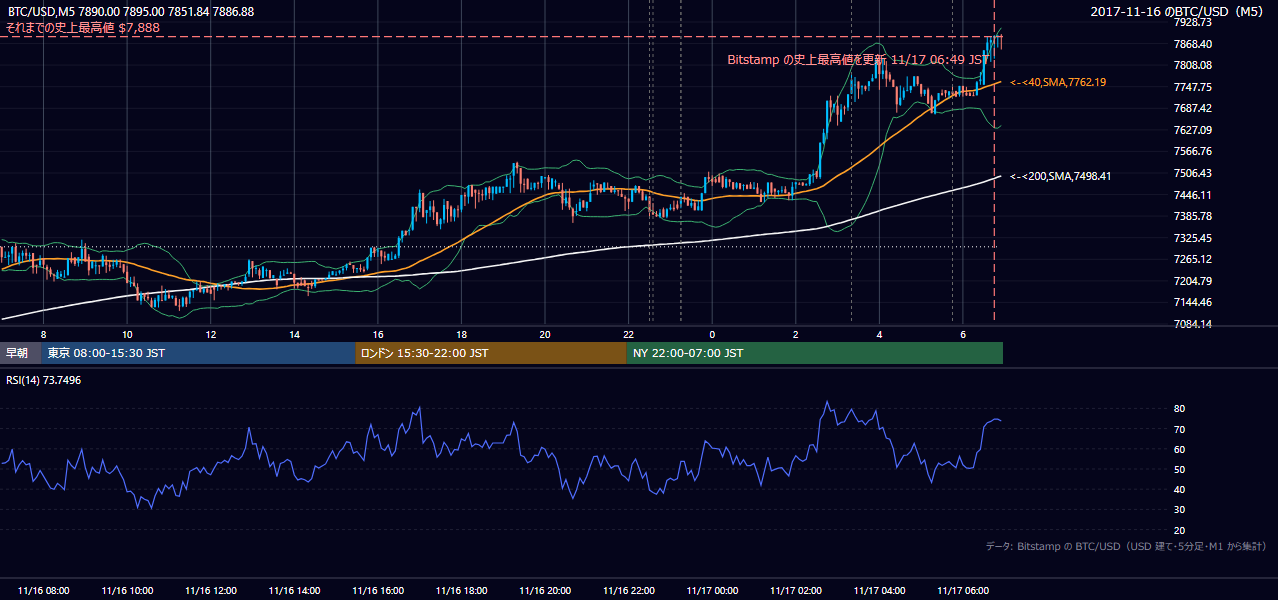Viewport: 1278px width, 600px height.
Task: Click hour tick 6 under the price chart
Action: [963, 334]
